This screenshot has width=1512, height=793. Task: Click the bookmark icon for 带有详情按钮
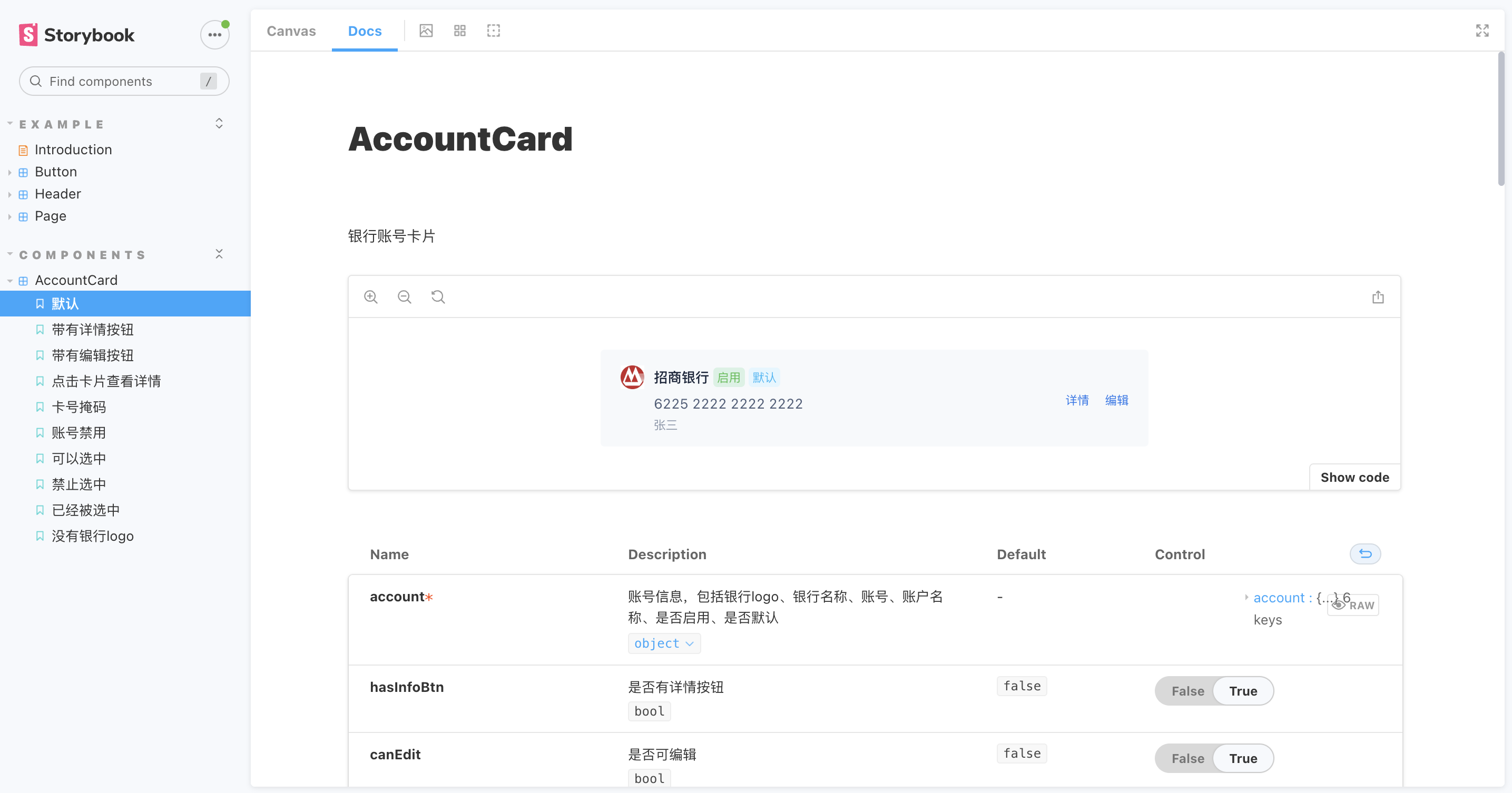[x=40, y=330]
